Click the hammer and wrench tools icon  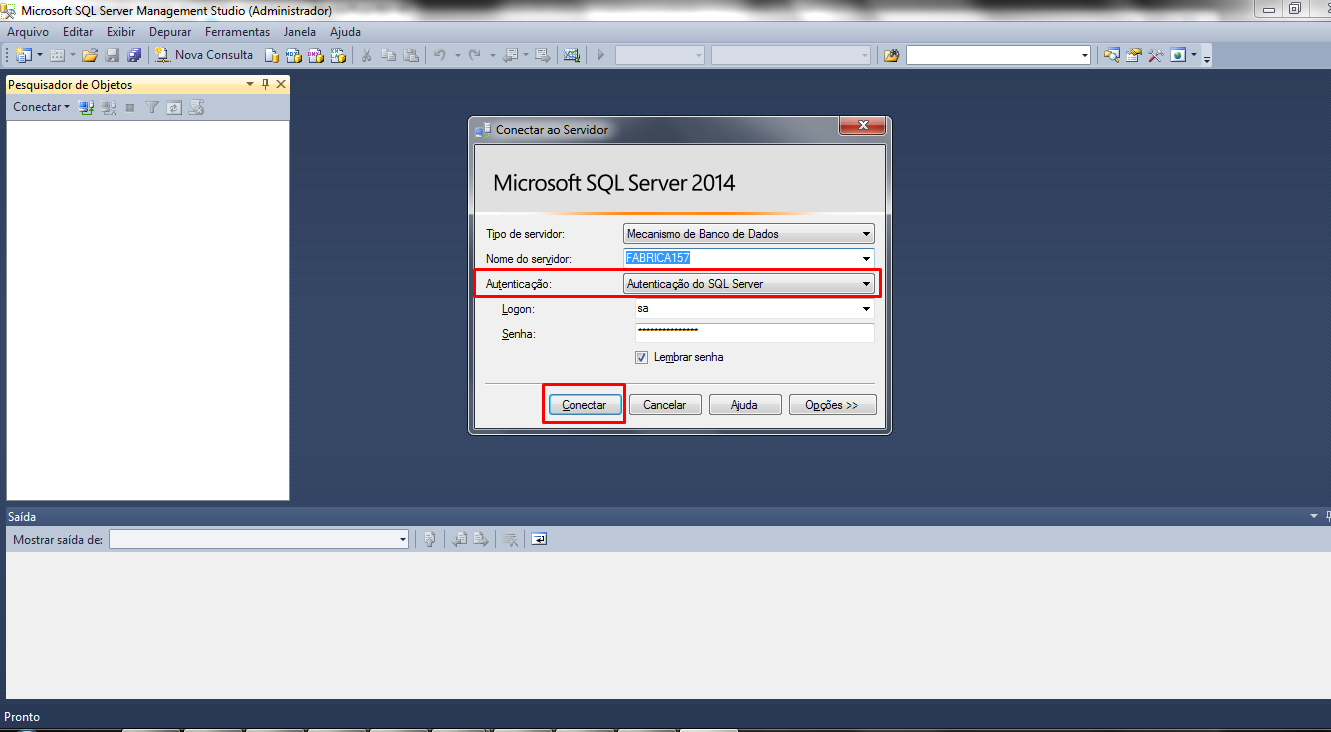(x=1156, y=55)
